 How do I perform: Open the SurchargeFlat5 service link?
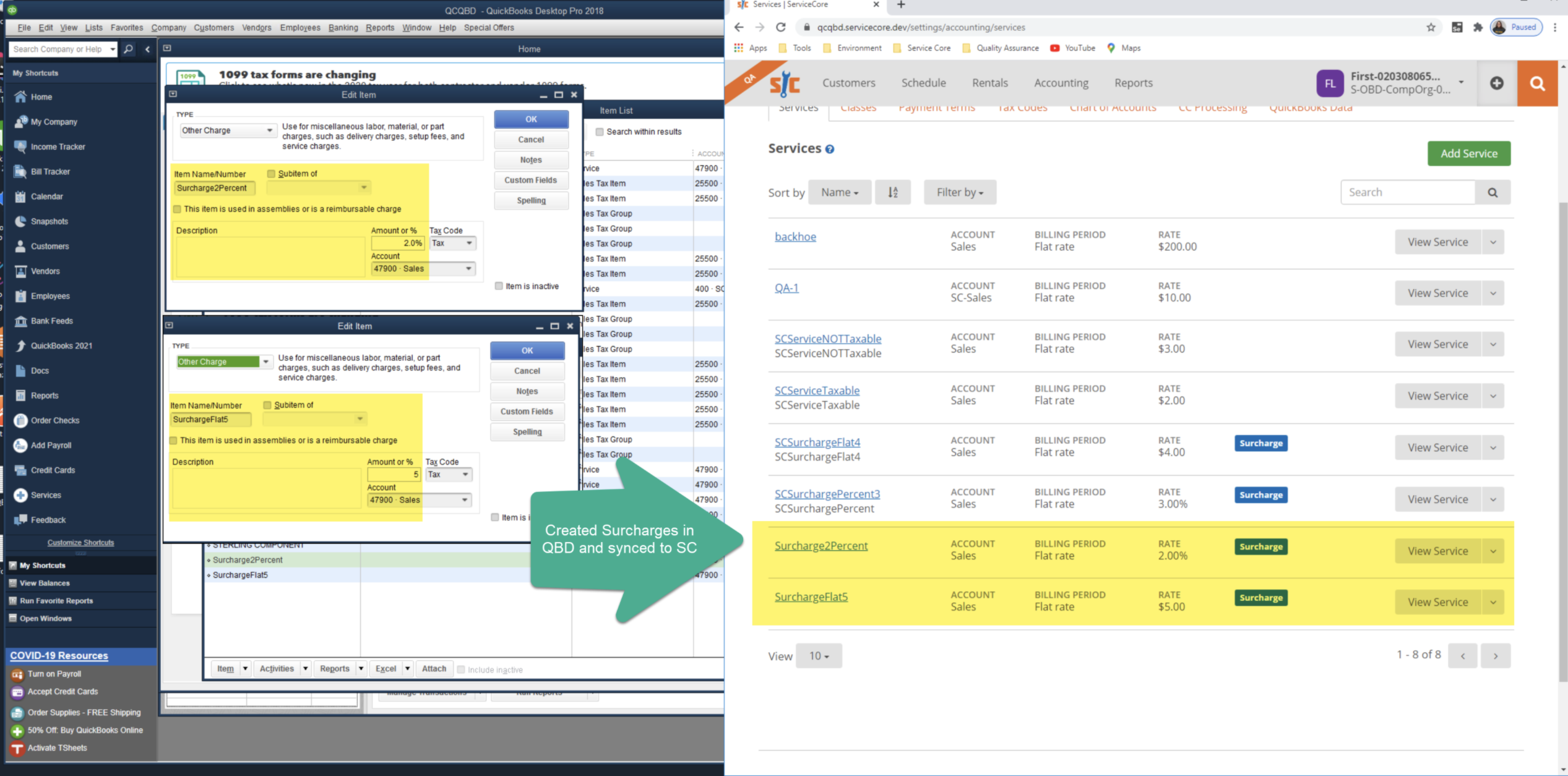point(811,597)
